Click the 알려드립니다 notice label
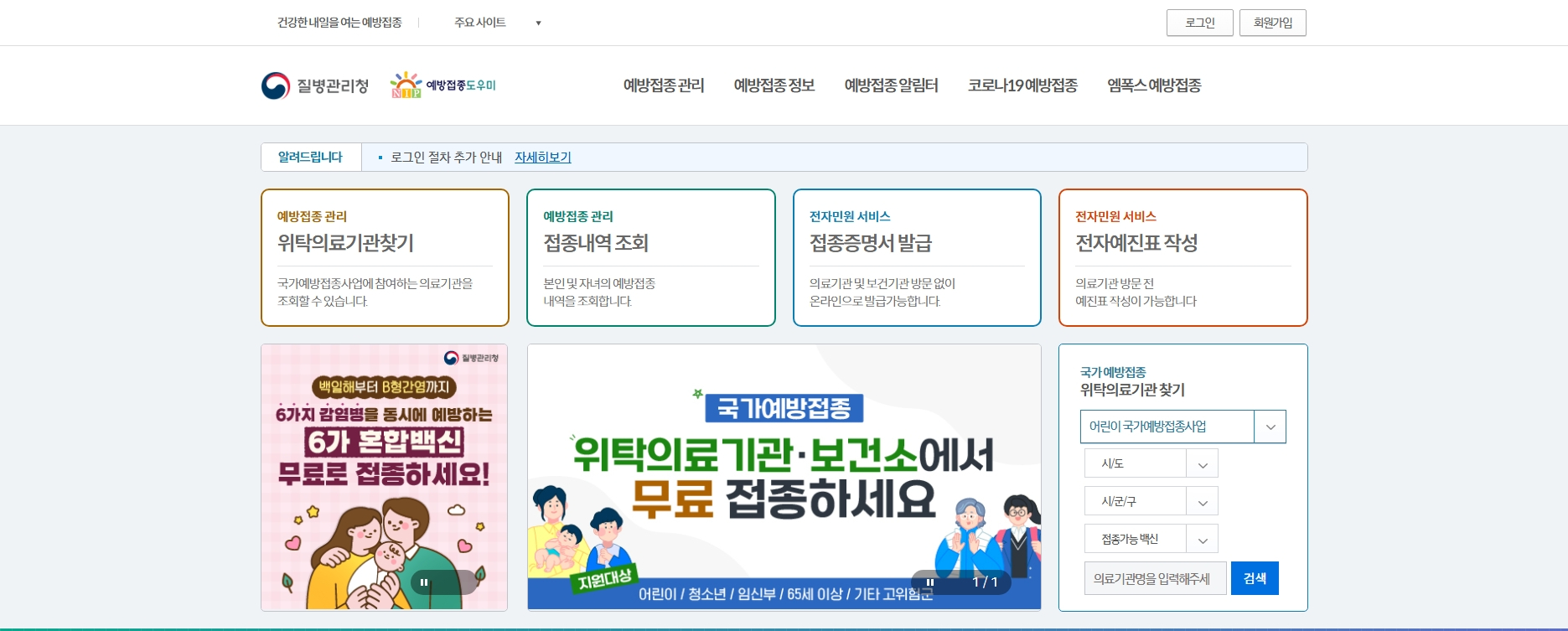Image resolution: width=1568 pixels, height=631 pixels. pyautogui.click(x=311, y=158)
